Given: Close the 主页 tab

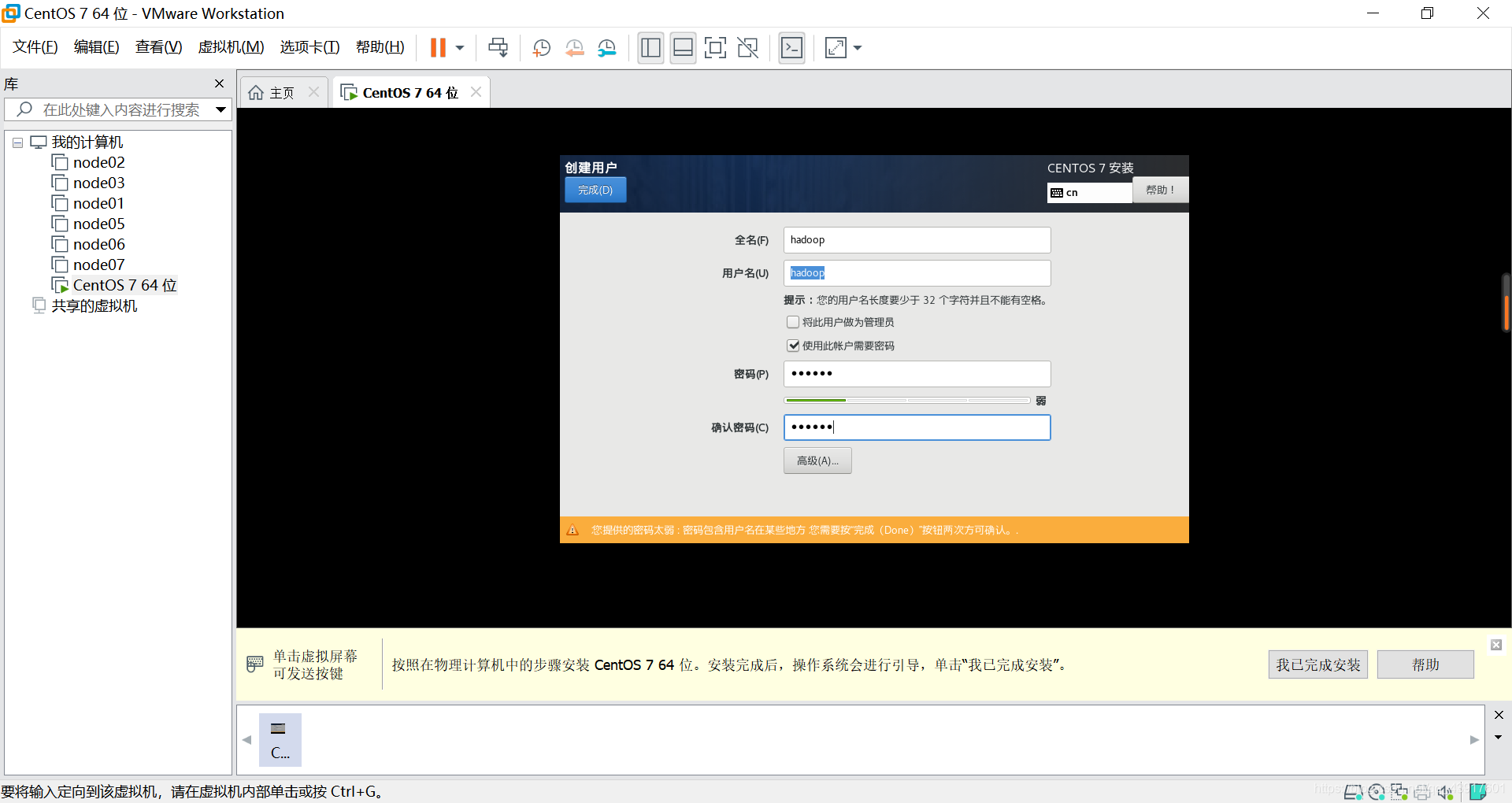Looking at the screenshot, I should [x=313, y=92].
